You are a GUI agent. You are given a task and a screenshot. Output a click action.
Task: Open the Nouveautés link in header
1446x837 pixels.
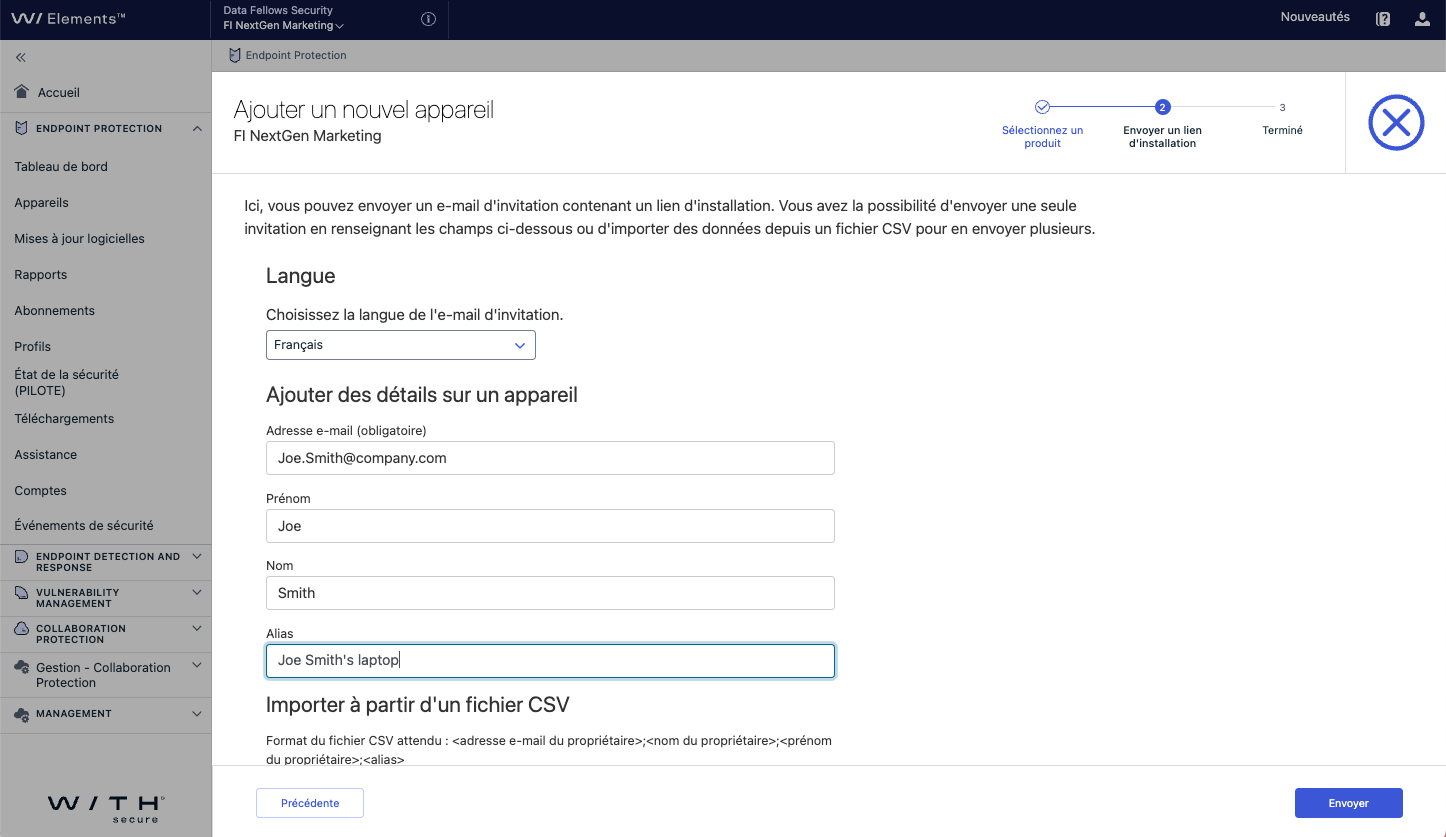pos(1314,17)
